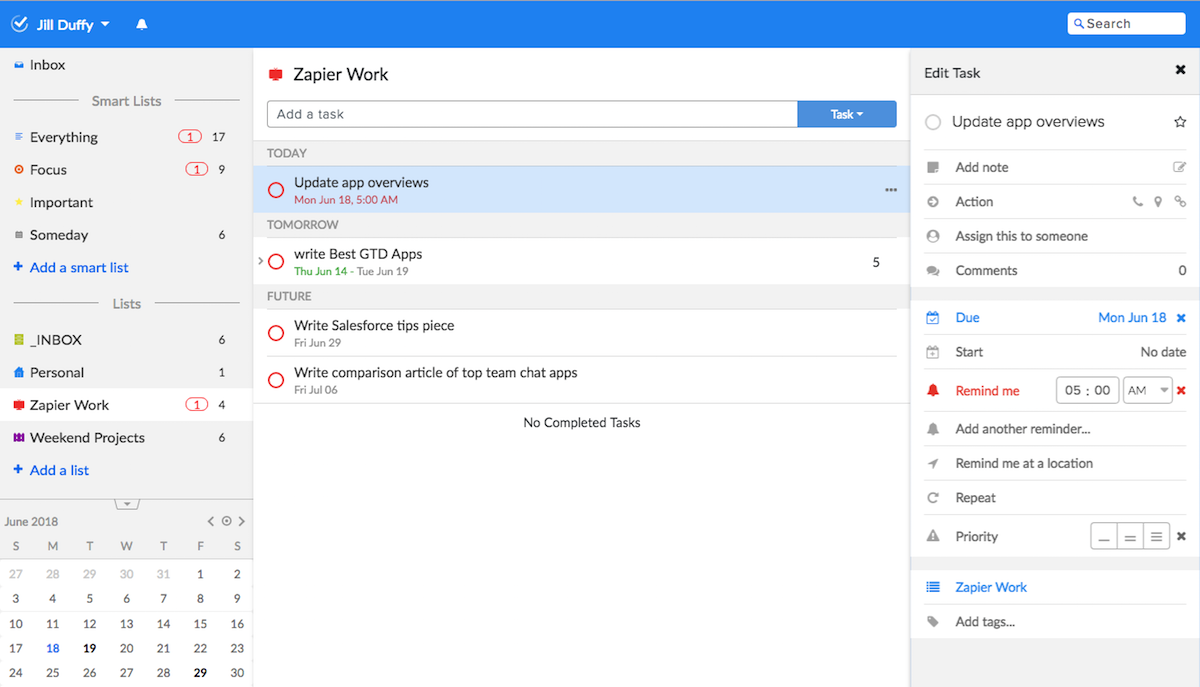The height and width of the screenshot is (687, 1200).
Task: Click Add a list link
Action: coord(59,470)
